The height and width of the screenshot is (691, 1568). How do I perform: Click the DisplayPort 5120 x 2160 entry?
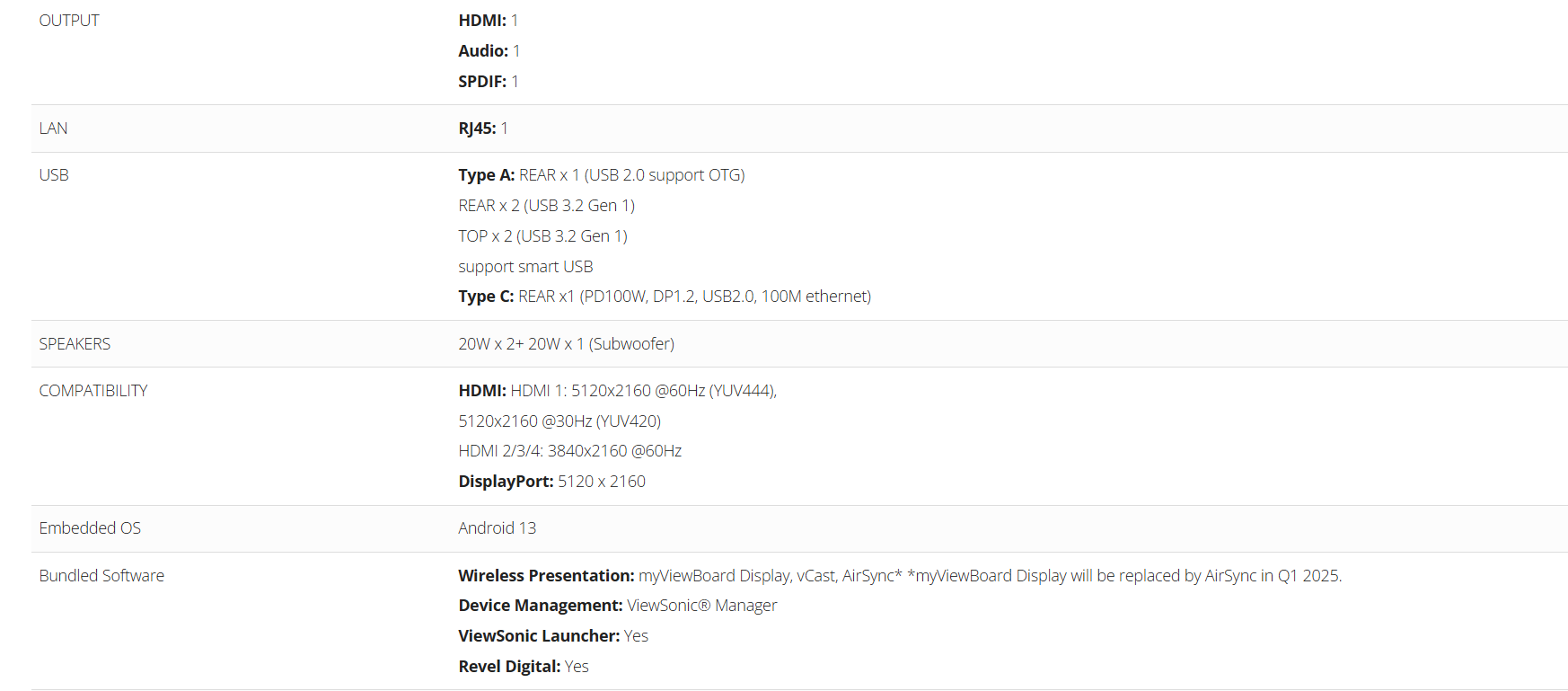tap(551, 482)
